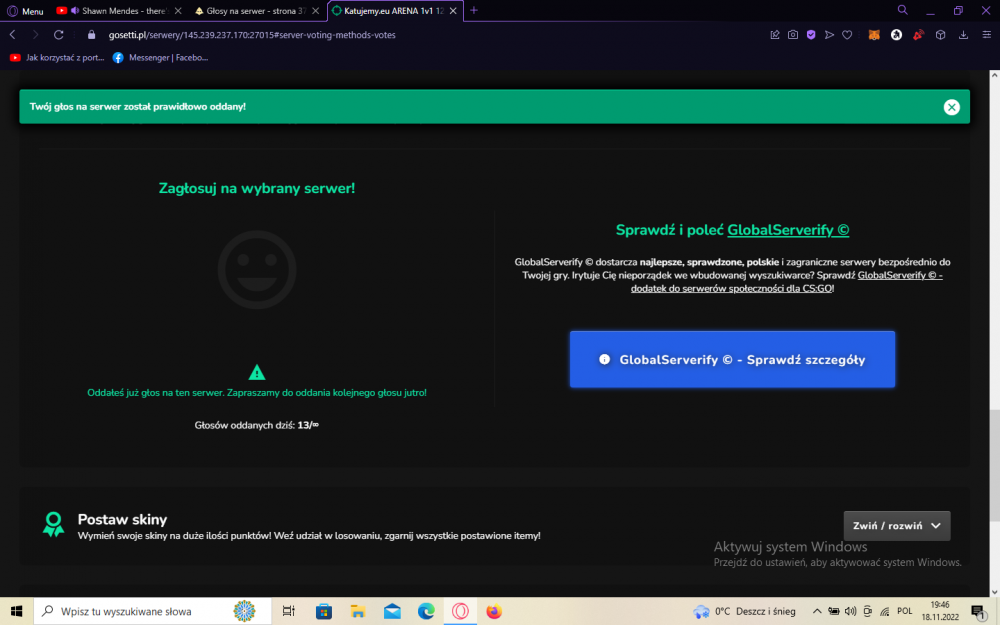Open the volume control in system tray
This screenshot has height=625, width=1000.
coord(850,611)
